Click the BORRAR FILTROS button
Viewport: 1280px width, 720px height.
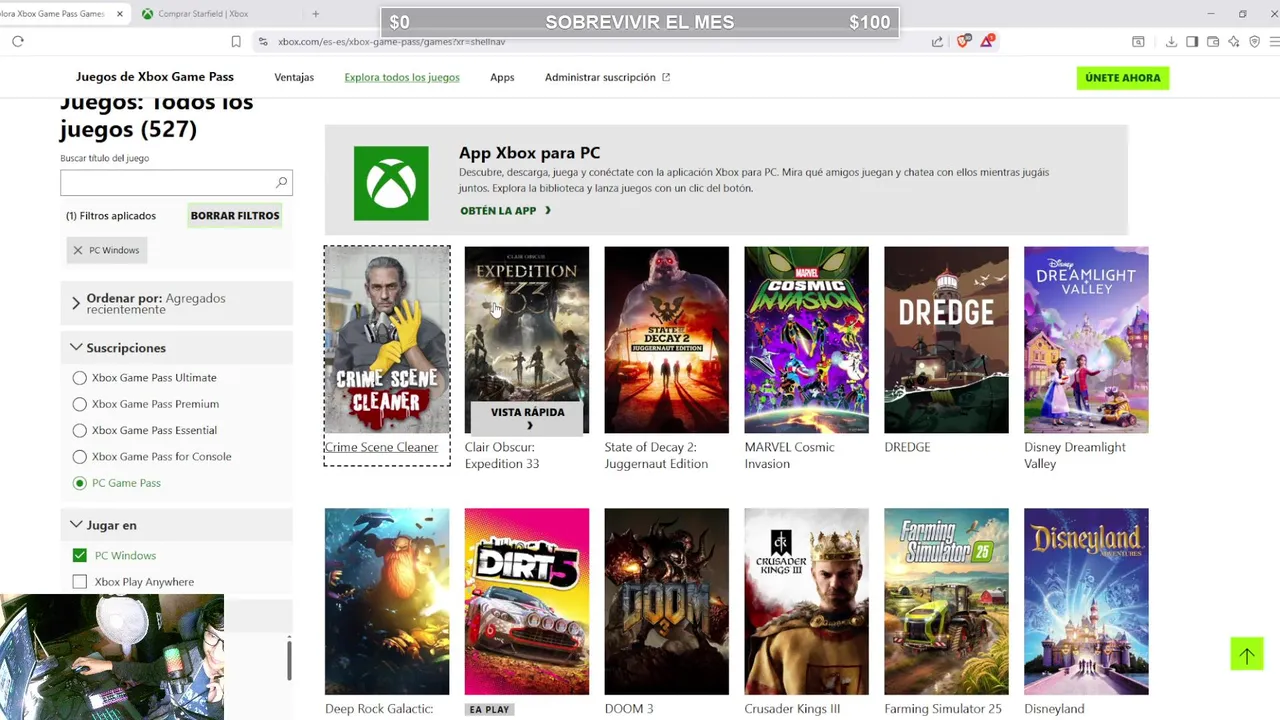(x=235, y=215)
